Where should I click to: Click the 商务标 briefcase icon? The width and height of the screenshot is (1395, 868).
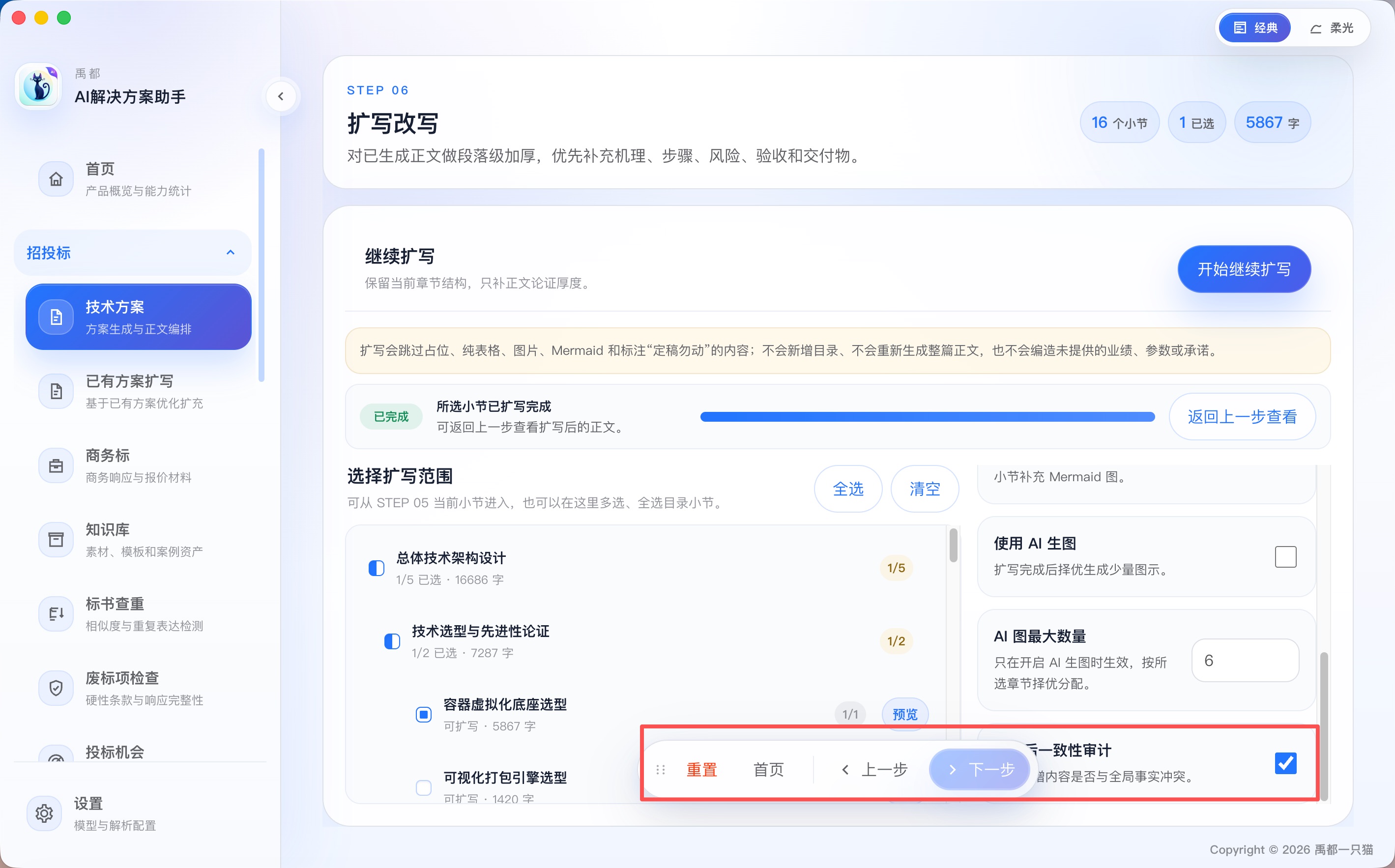(x=56, y=465)
